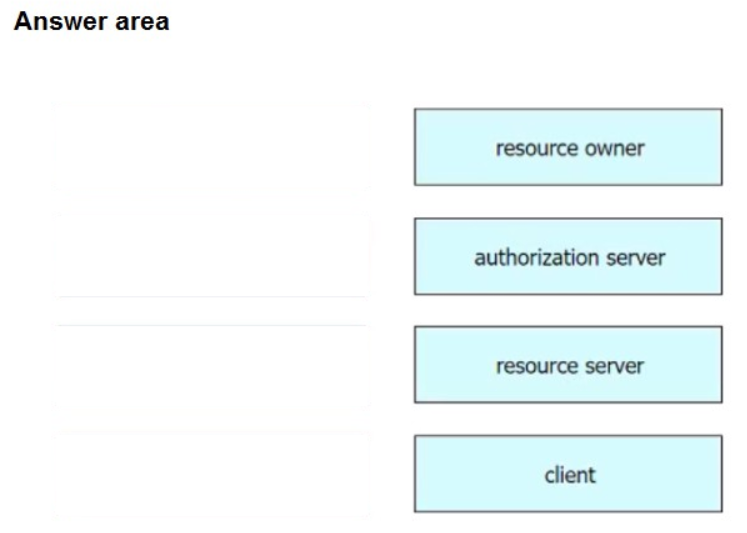
Task: Pick the word 'area' in the heading
Action: [143, 24]
